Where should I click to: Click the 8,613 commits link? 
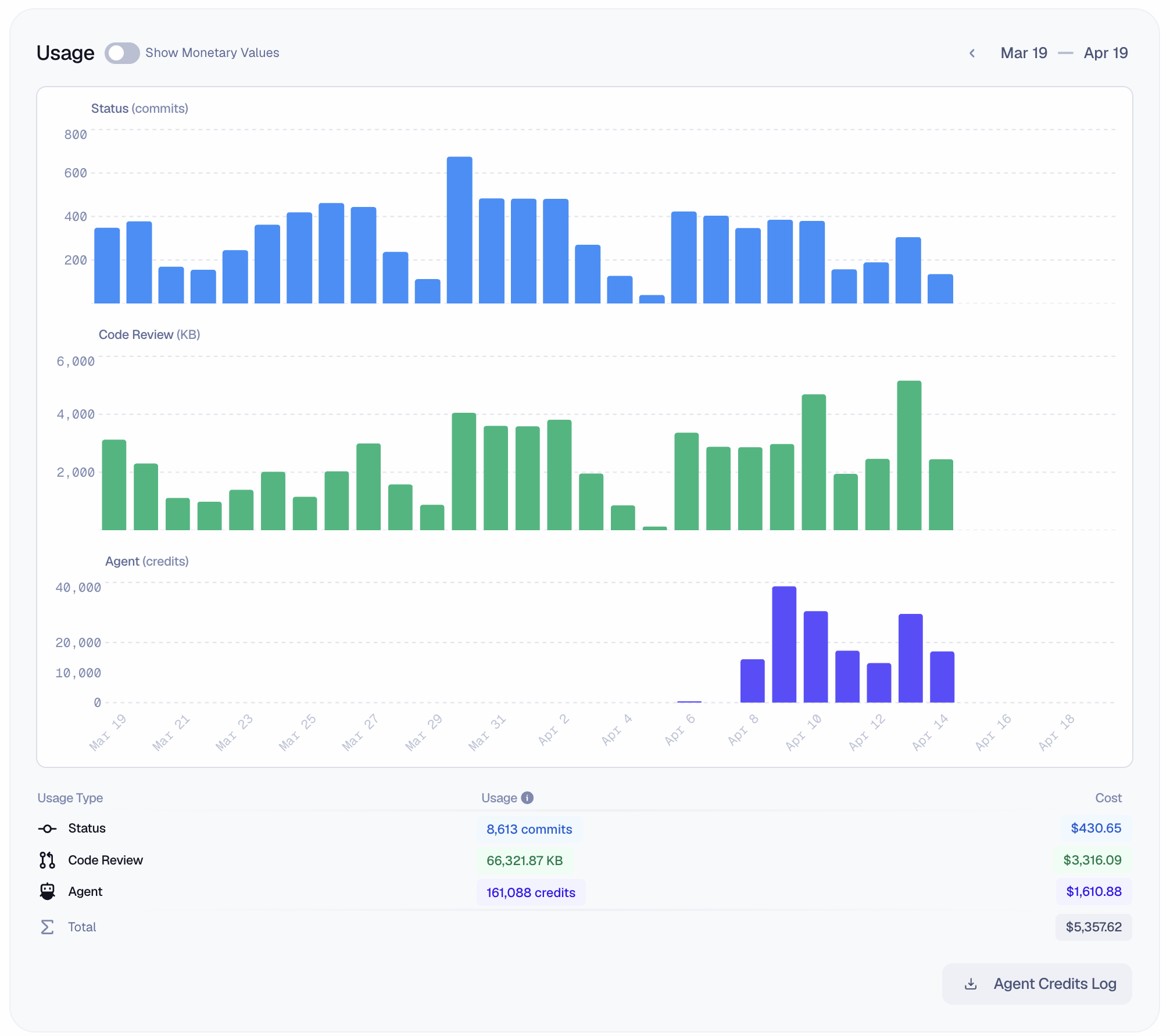point(529,830)
